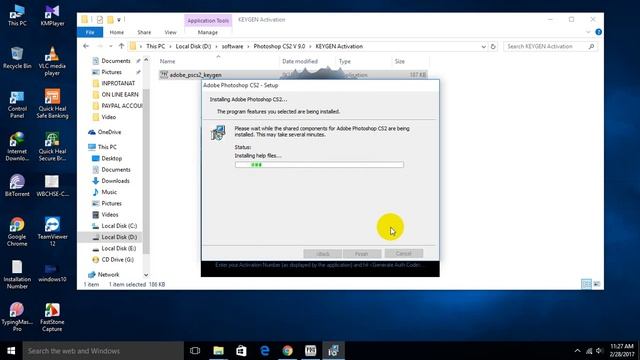Open Chrome from the taskbar

287,351
